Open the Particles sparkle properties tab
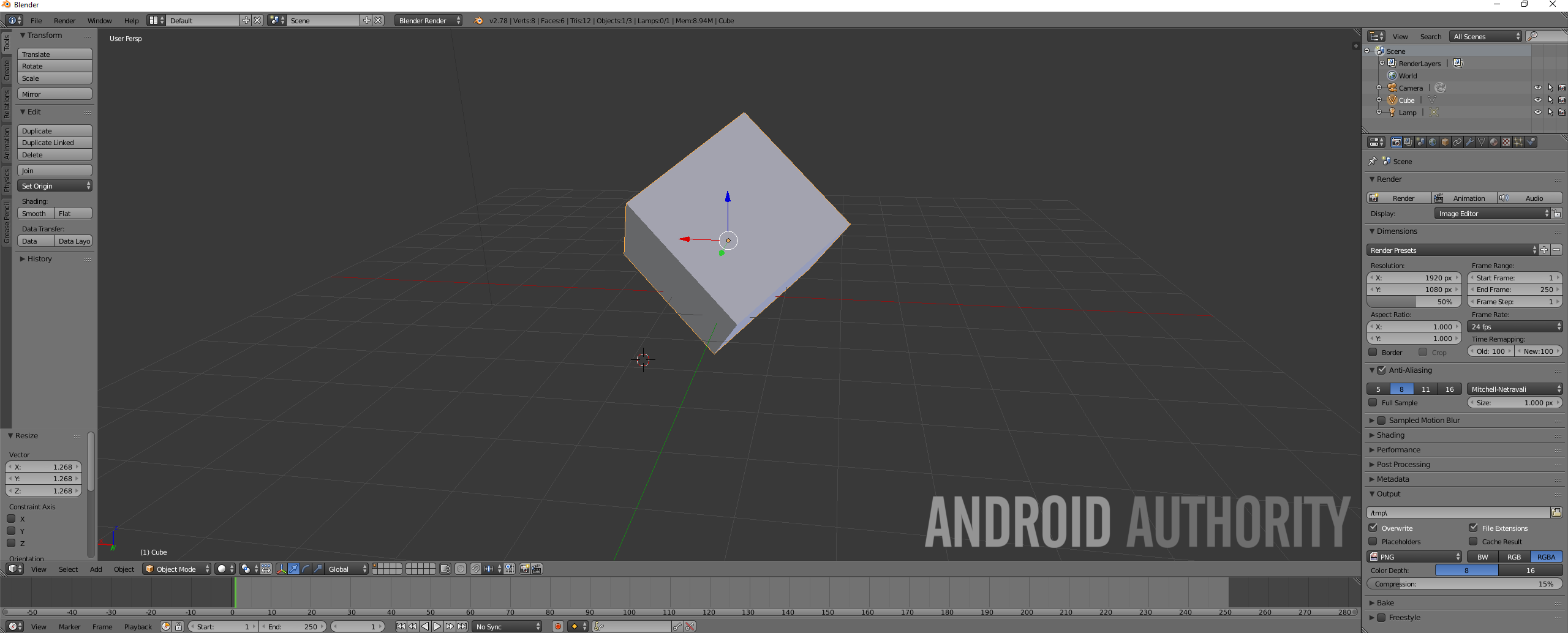Screen dimensions: 1568x633 pyautogui.click(x=1518, y=142)
